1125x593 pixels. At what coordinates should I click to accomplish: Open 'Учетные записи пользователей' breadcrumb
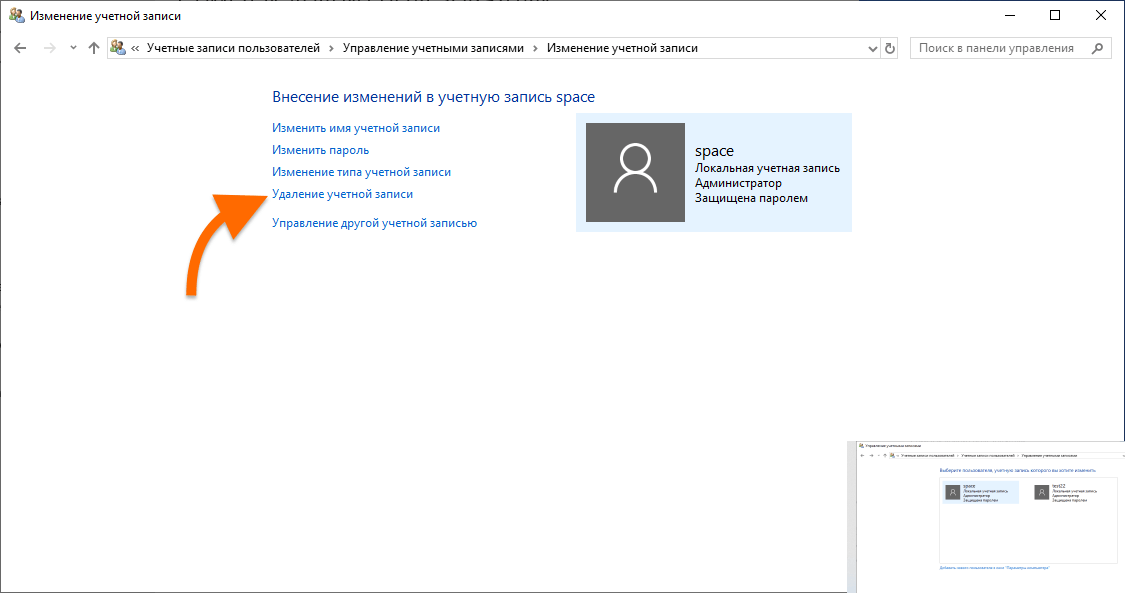pos(233,48)
